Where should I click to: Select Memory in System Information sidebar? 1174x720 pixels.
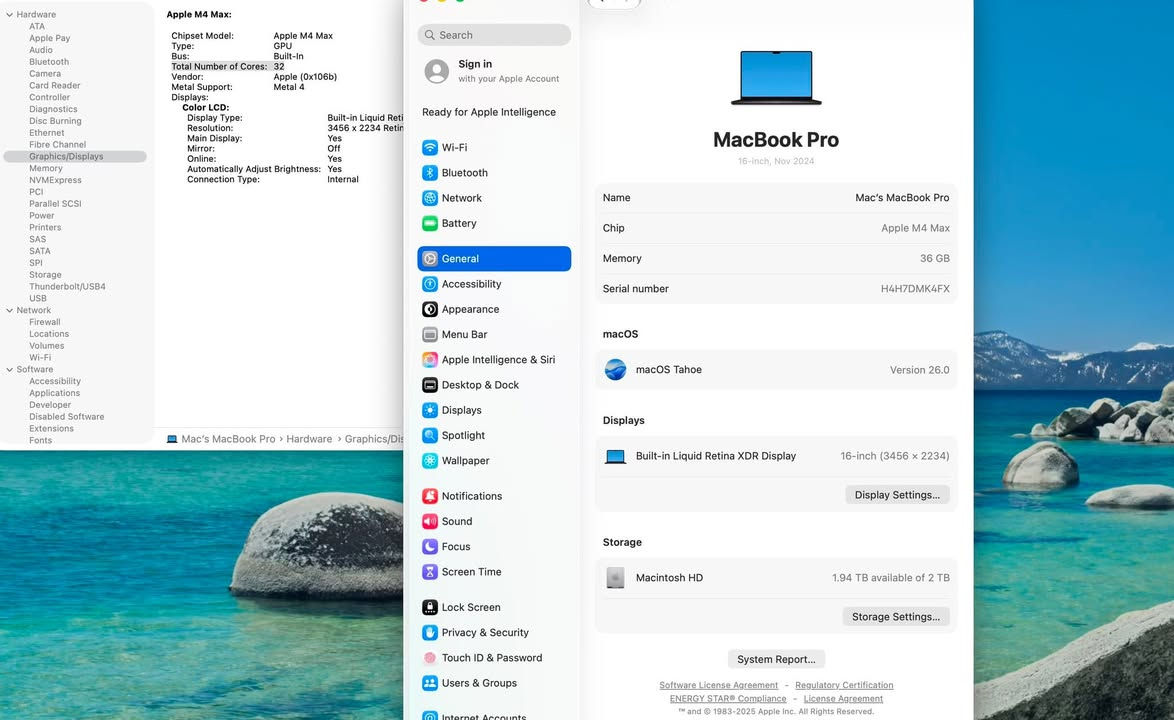coord(46,168)
